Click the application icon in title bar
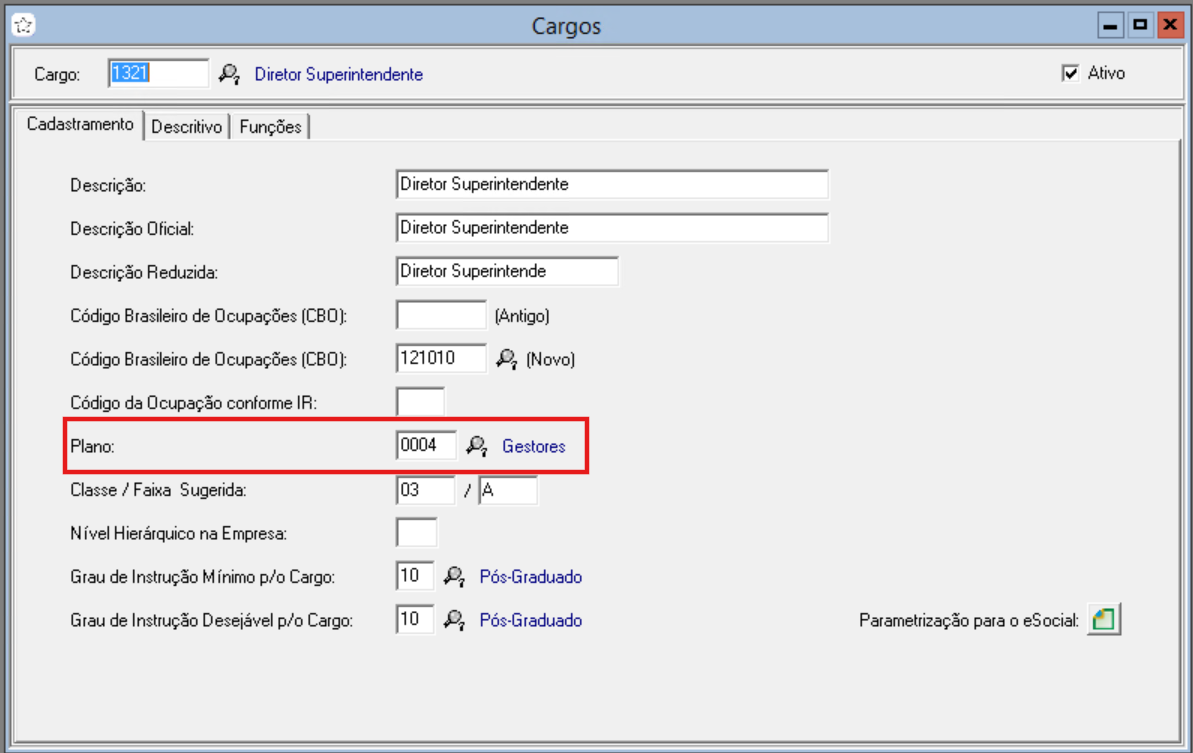Viewport: 1193px width, 753px height. [x=20, y=25]
